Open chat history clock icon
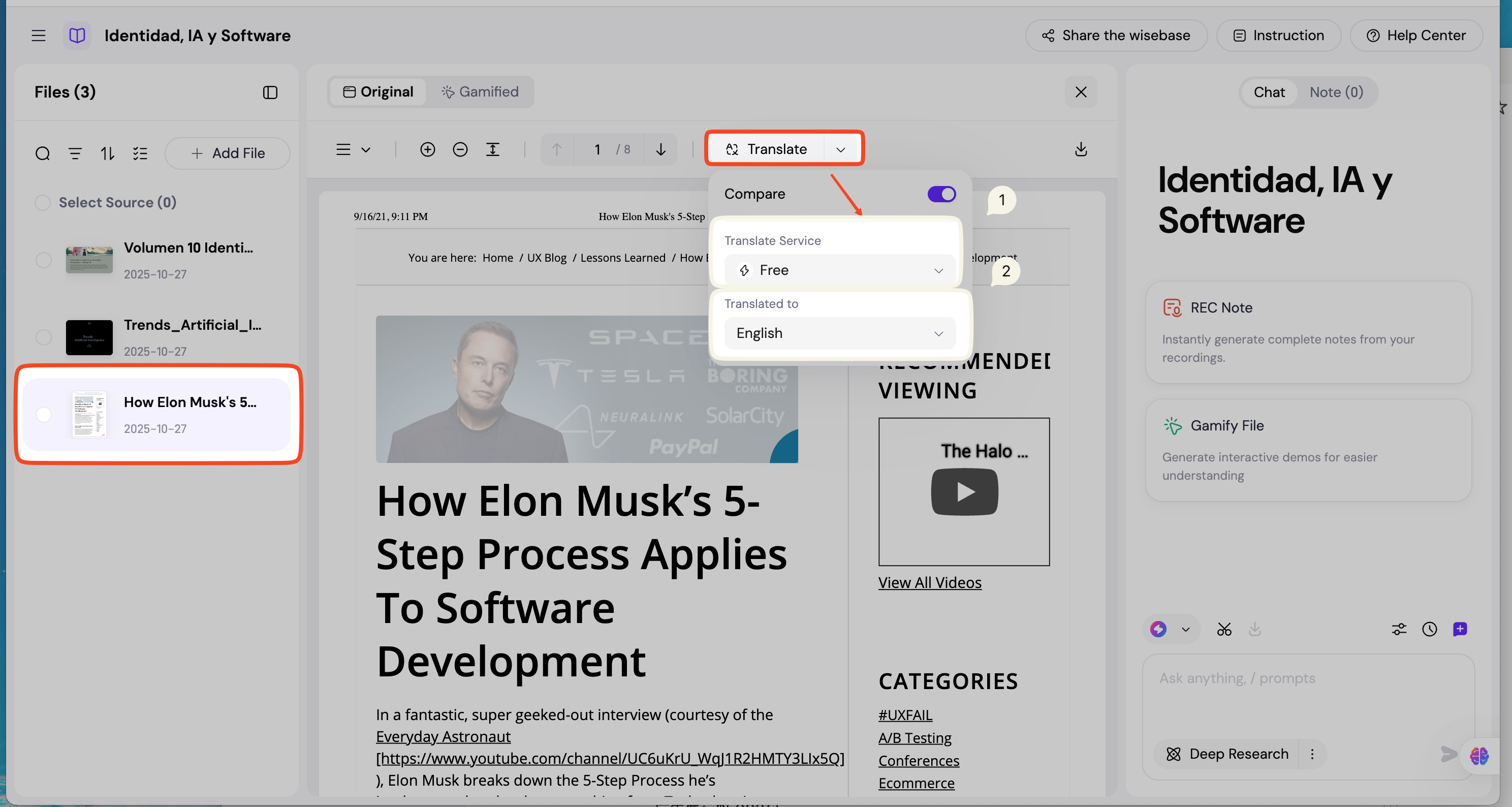This screenshot has width=1512, height=807. pyautogui.click(x=1429, y=629)
